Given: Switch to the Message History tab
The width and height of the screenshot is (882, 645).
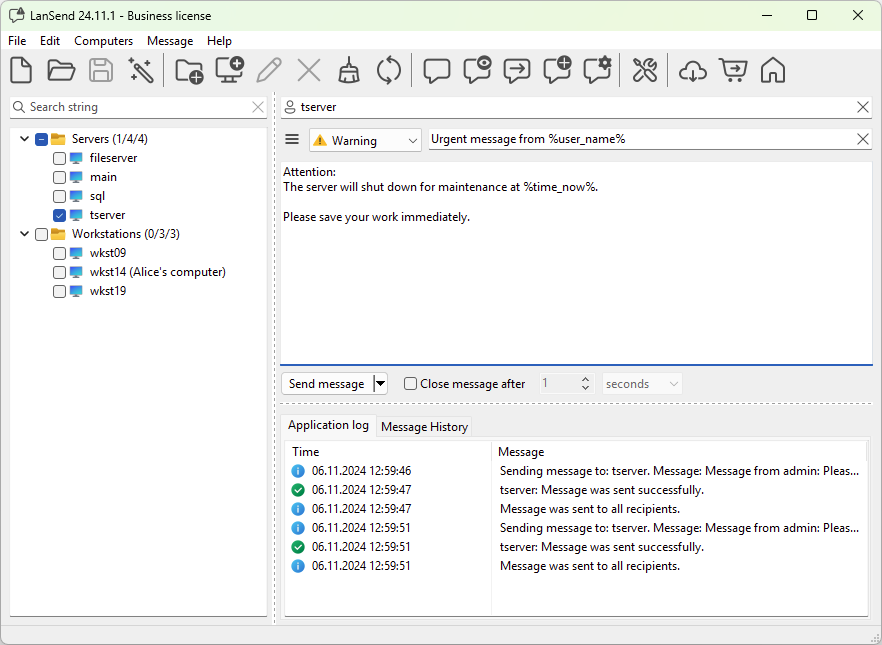Looking at the screenshot, I should point(424,427).
